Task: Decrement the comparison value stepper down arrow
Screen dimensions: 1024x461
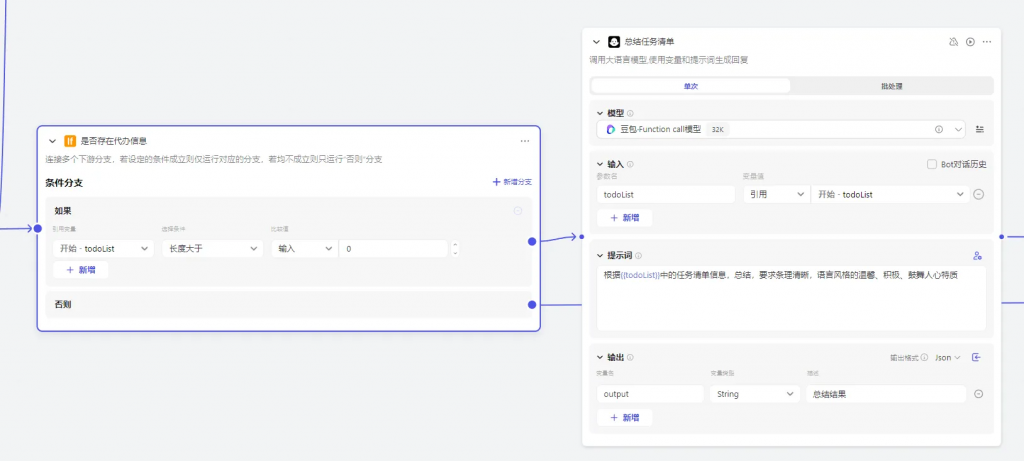Action: 455,252
